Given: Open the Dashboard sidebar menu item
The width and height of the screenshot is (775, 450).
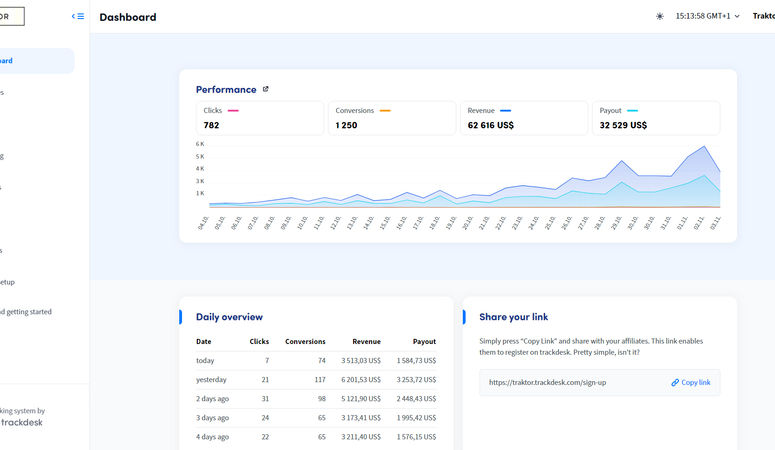Looking at the screenshot, I should coord(35,61).
